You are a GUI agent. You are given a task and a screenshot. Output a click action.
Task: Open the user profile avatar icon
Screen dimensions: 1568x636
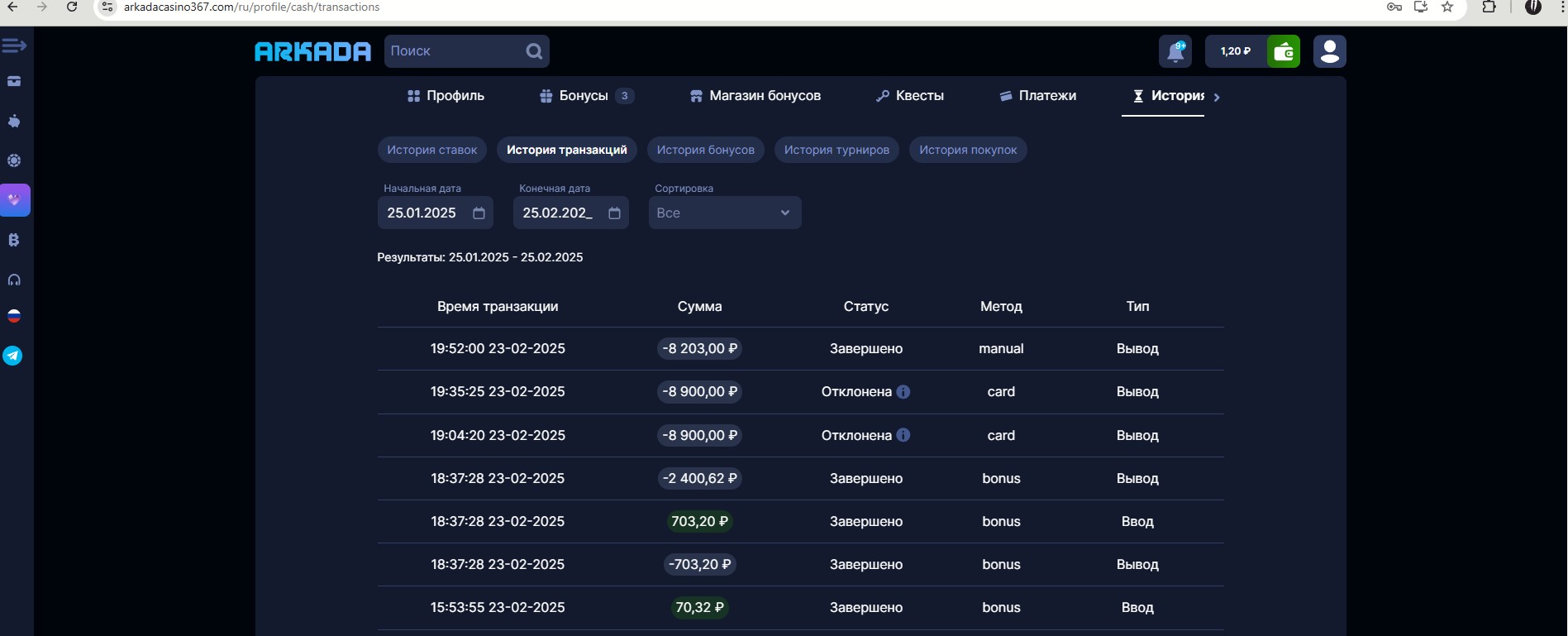click(1330, 51)
